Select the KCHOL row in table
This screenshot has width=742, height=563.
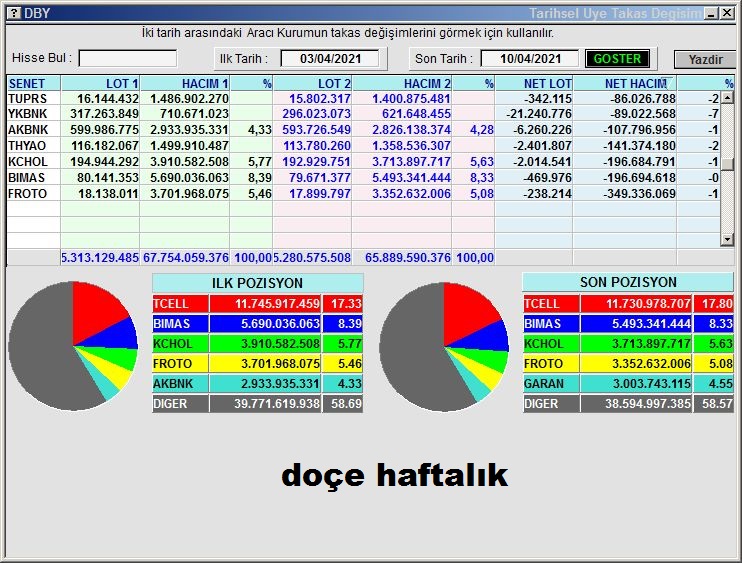[363, 161]
